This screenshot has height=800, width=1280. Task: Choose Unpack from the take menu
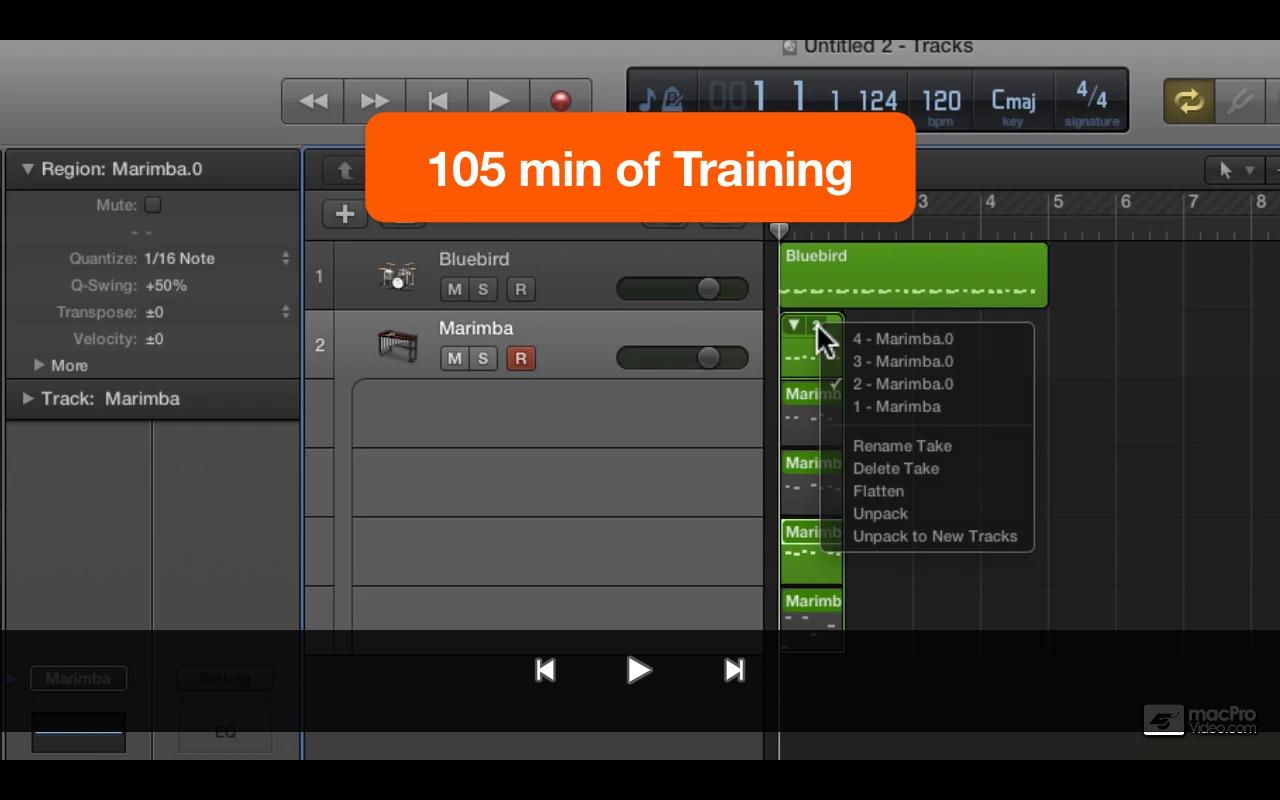coord(881,513)
